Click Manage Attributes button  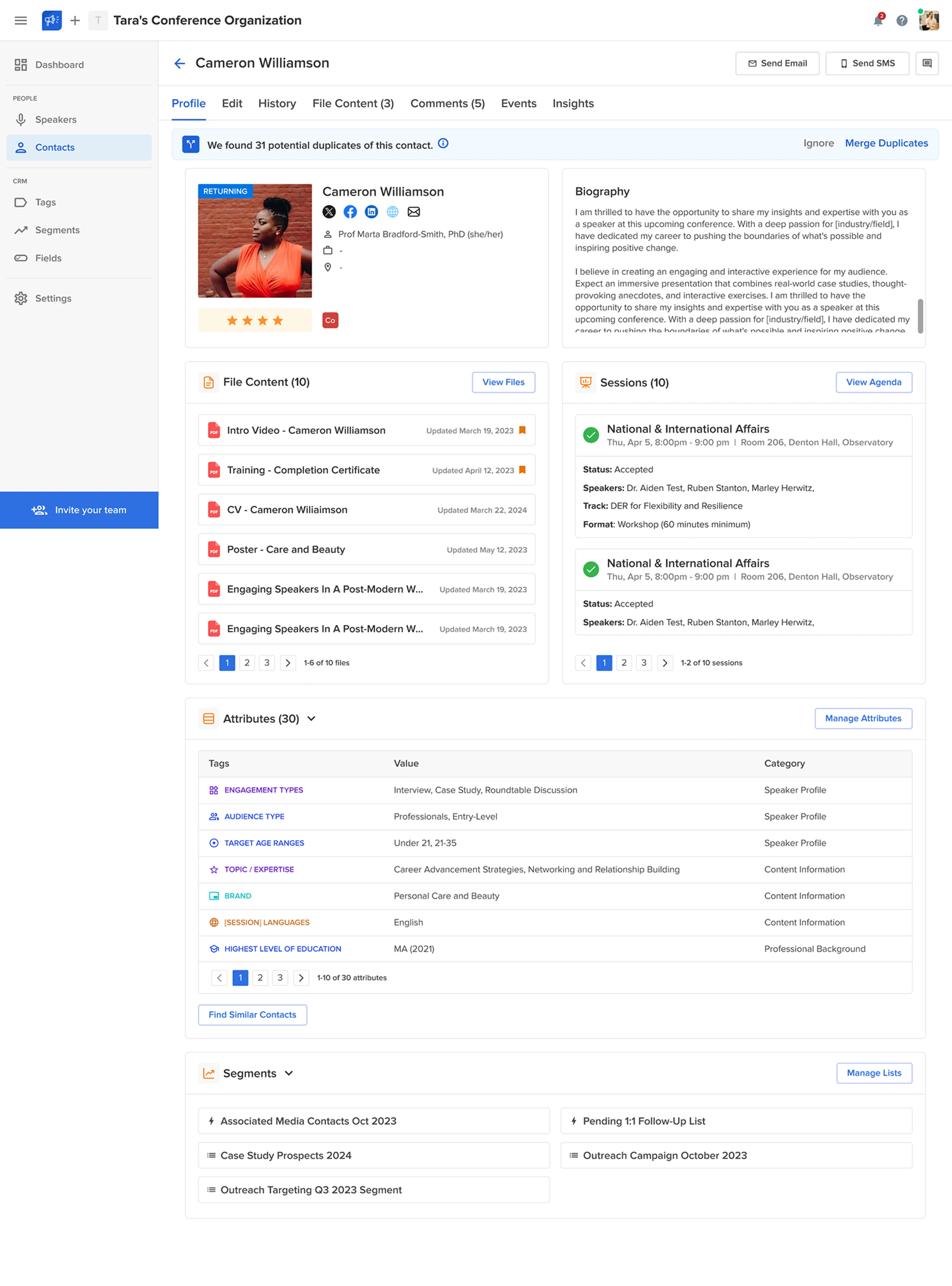(863, 719)
